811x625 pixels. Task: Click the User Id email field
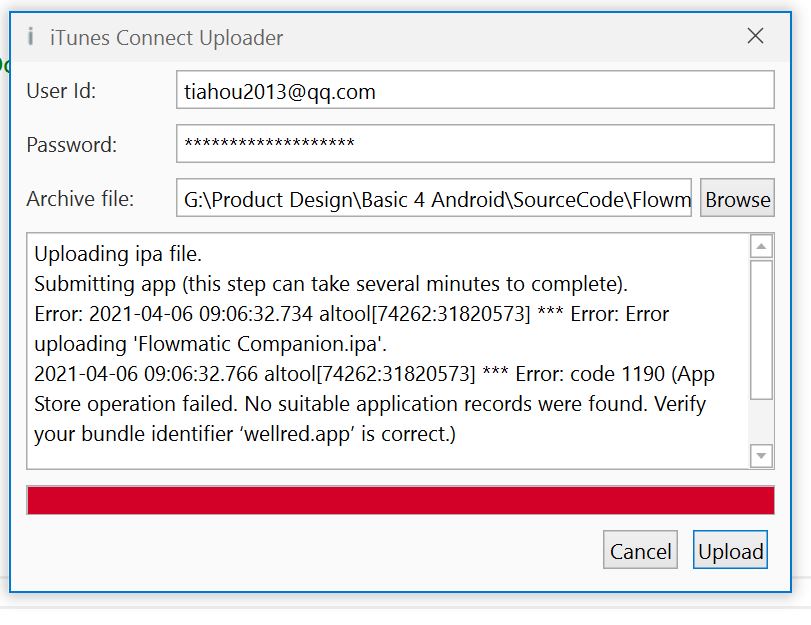pos(475,90)
